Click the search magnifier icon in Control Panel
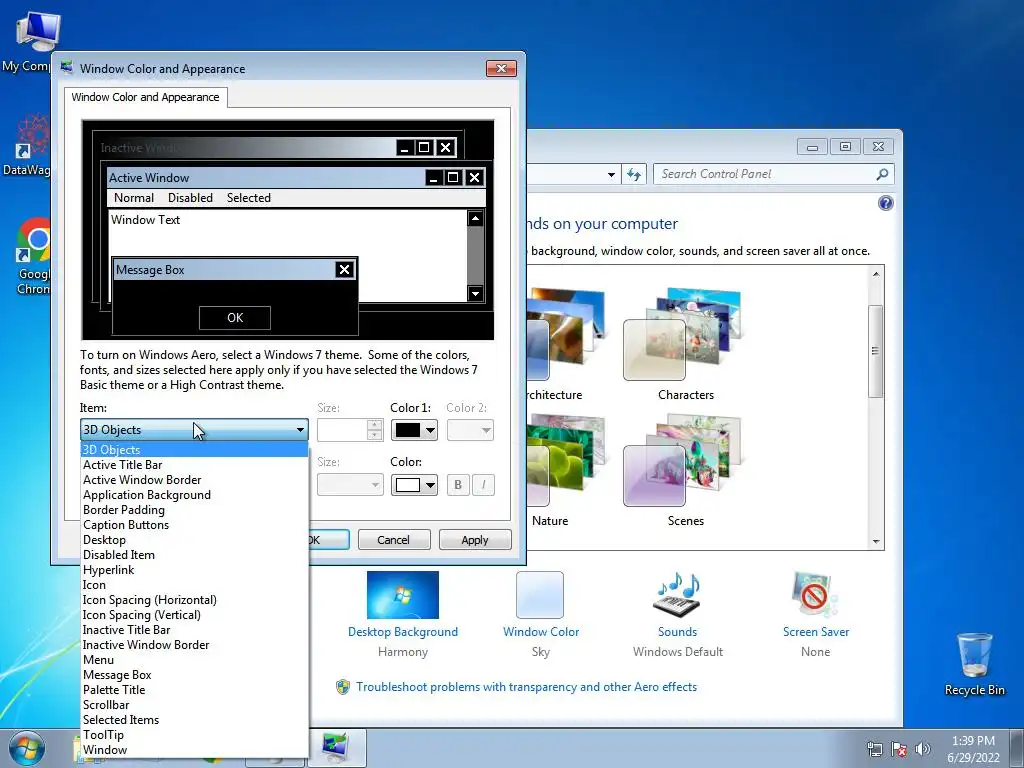The image size is (1024, 768). pyautogui.click(x=882, y=174)
